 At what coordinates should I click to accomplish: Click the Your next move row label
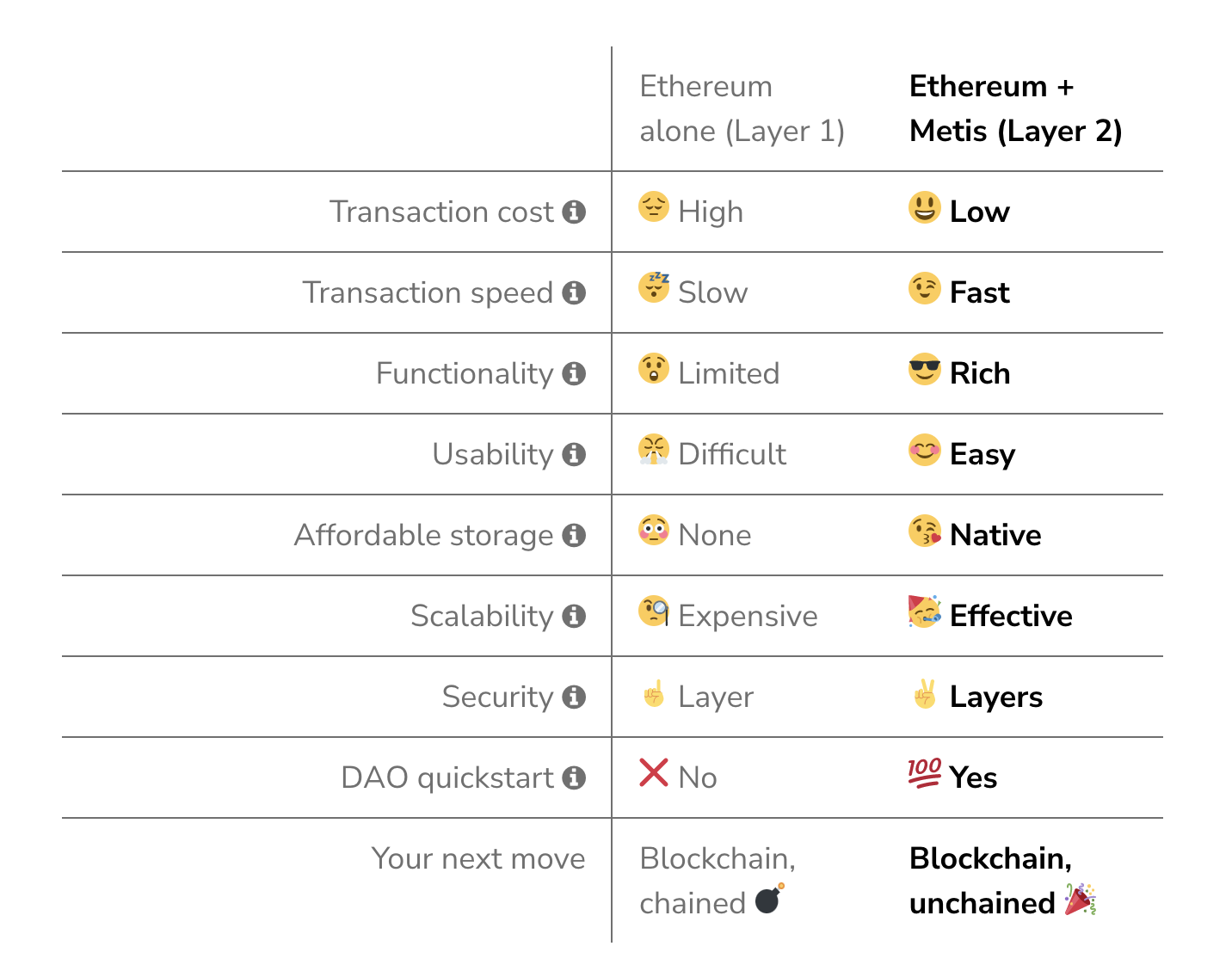[478, 858]
